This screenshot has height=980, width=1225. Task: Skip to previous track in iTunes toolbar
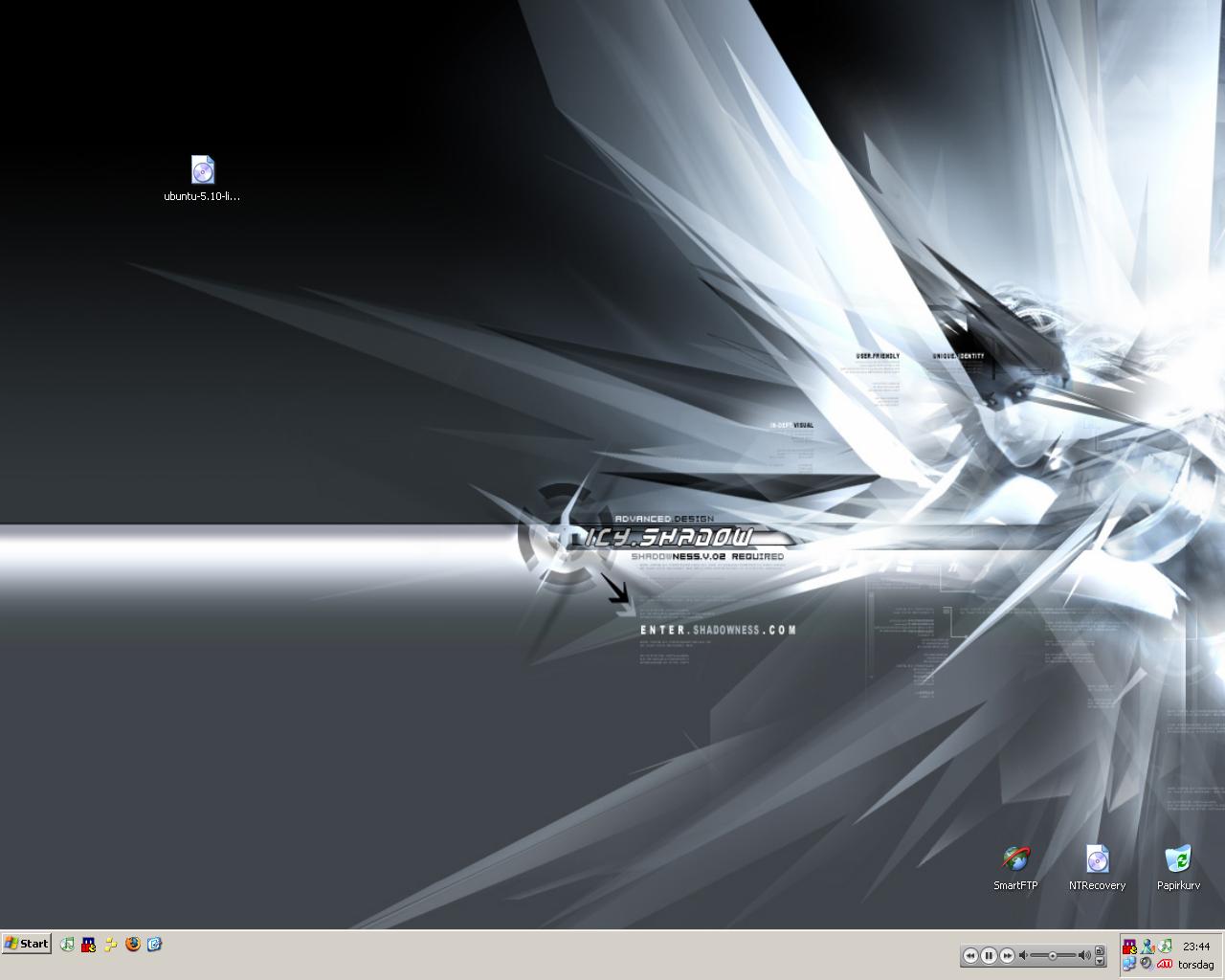click(970, 955)
